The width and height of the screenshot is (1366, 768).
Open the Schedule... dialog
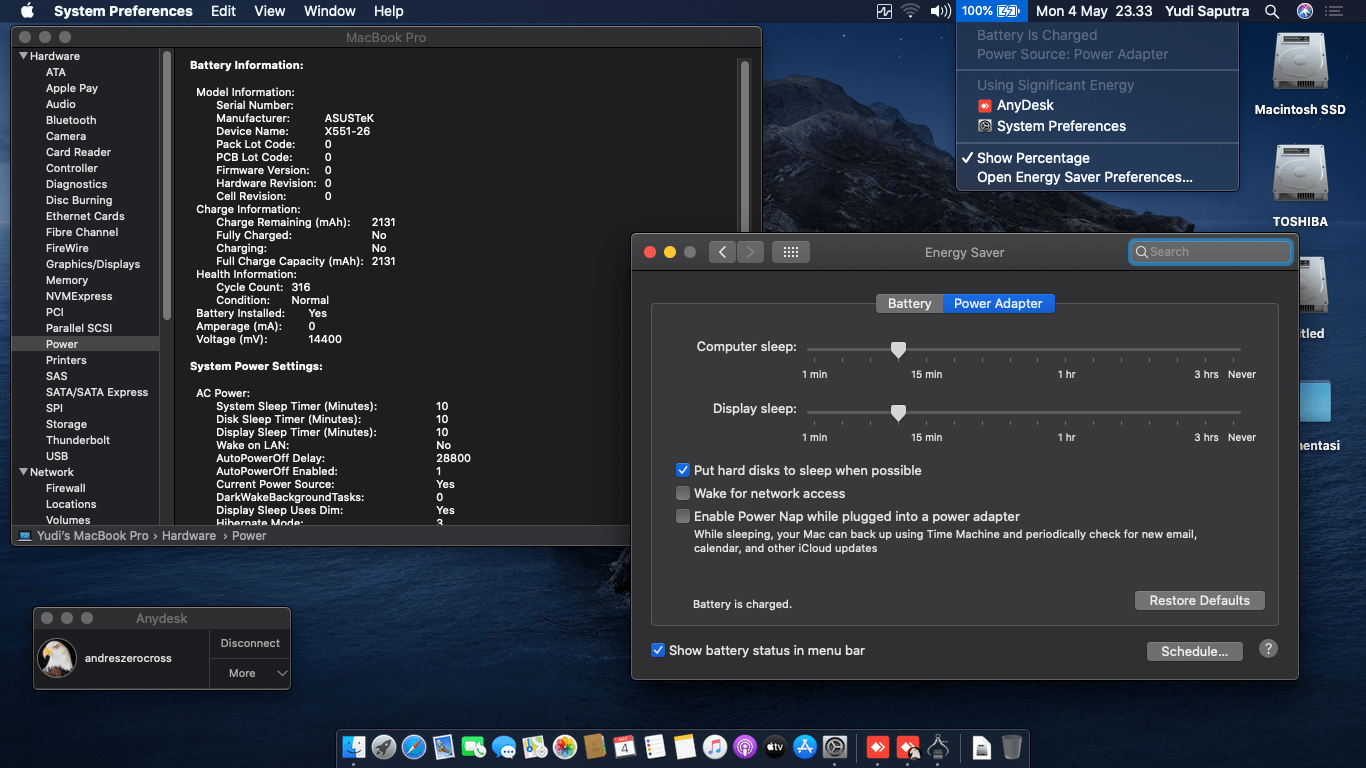click(x=1194, y=651)
